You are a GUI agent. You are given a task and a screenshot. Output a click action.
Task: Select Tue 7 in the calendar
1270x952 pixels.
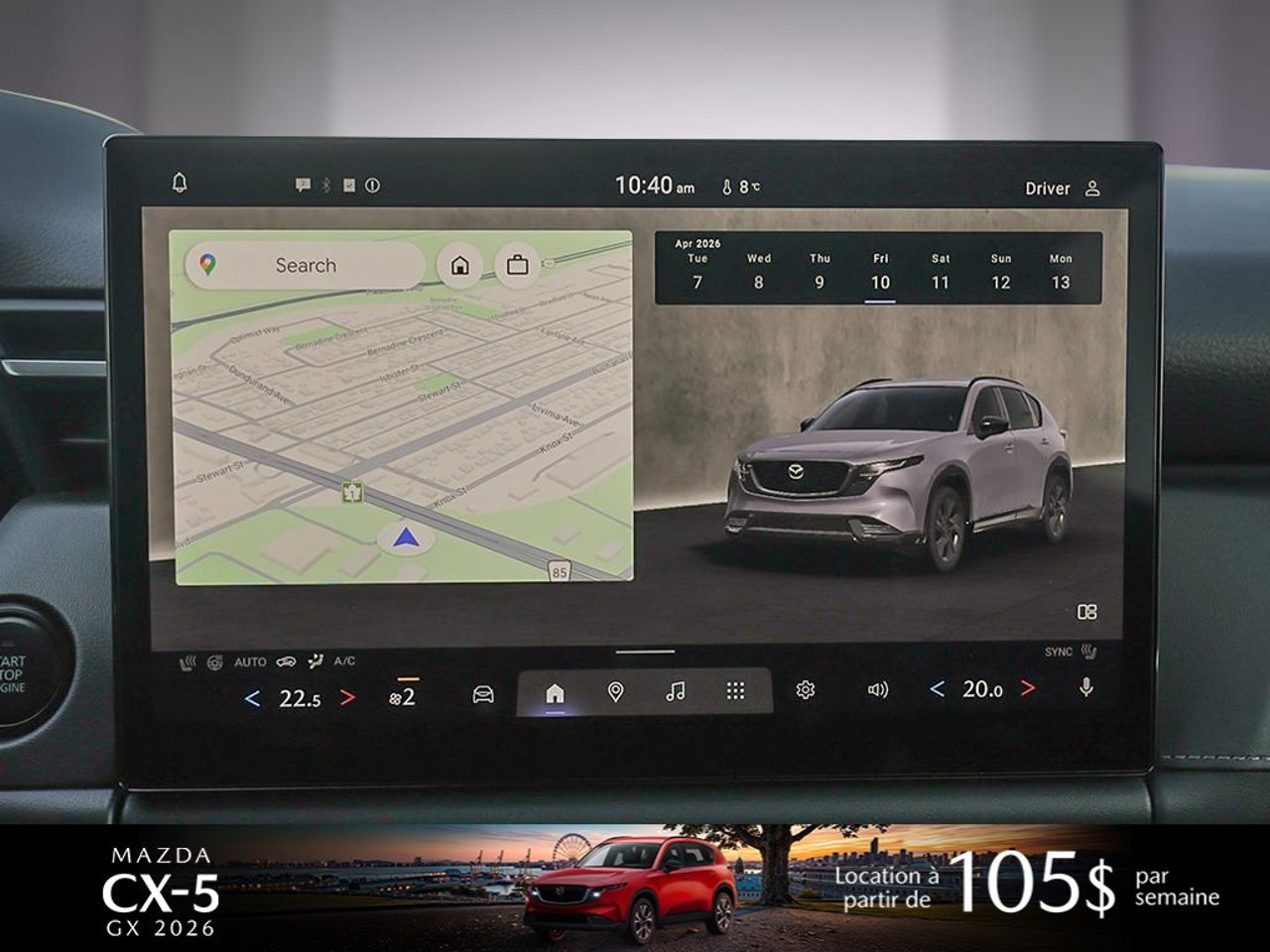[x=698, y=272]
